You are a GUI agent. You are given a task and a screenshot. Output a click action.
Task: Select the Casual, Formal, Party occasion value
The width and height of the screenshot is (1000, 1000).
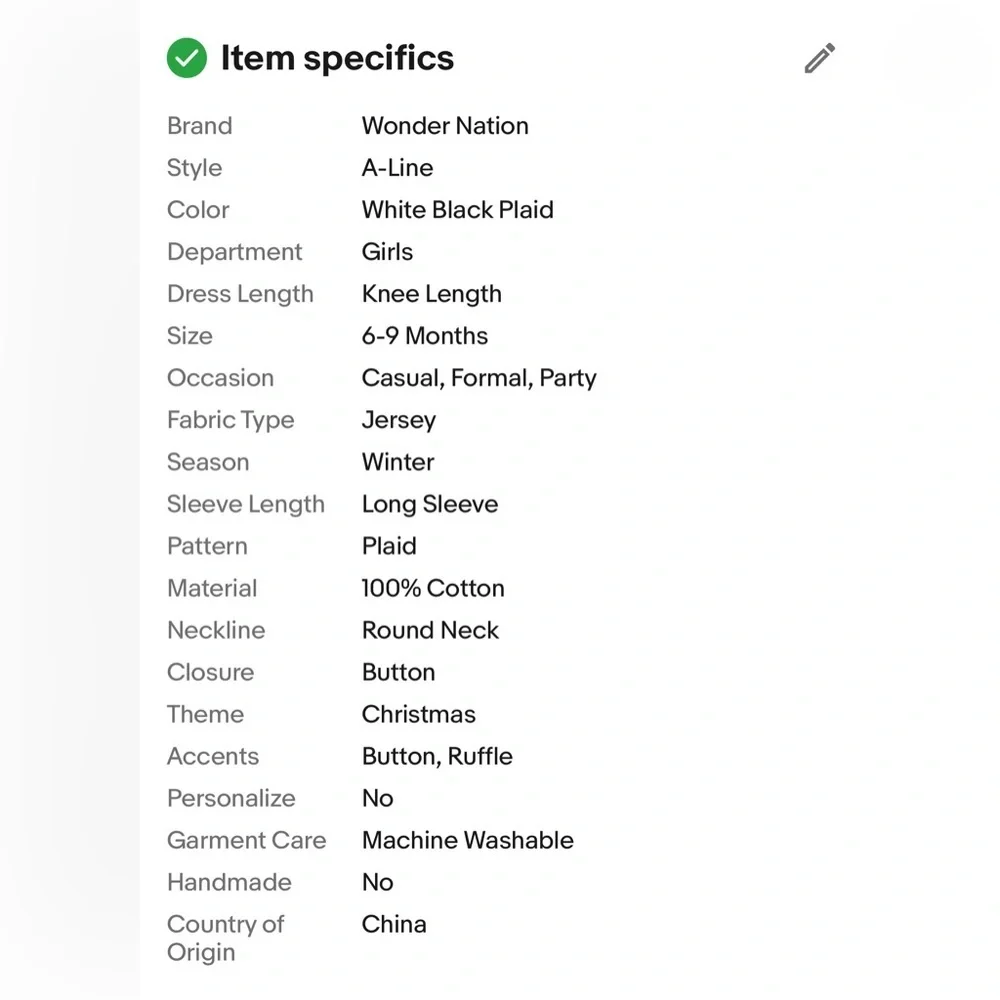(479, 378)
